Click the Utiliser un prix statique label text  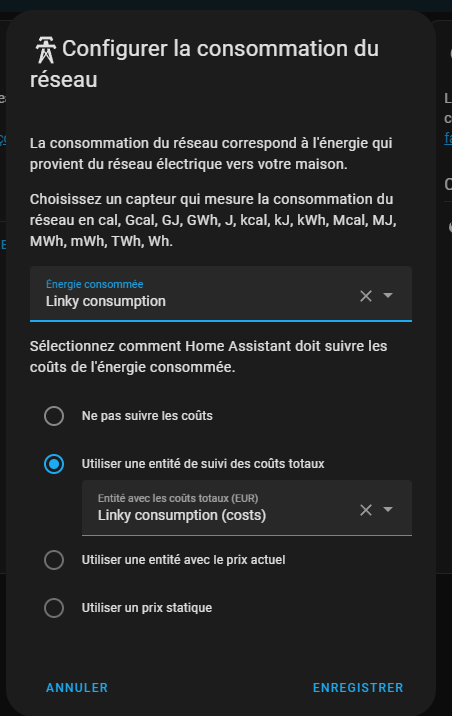pos(147,608)
